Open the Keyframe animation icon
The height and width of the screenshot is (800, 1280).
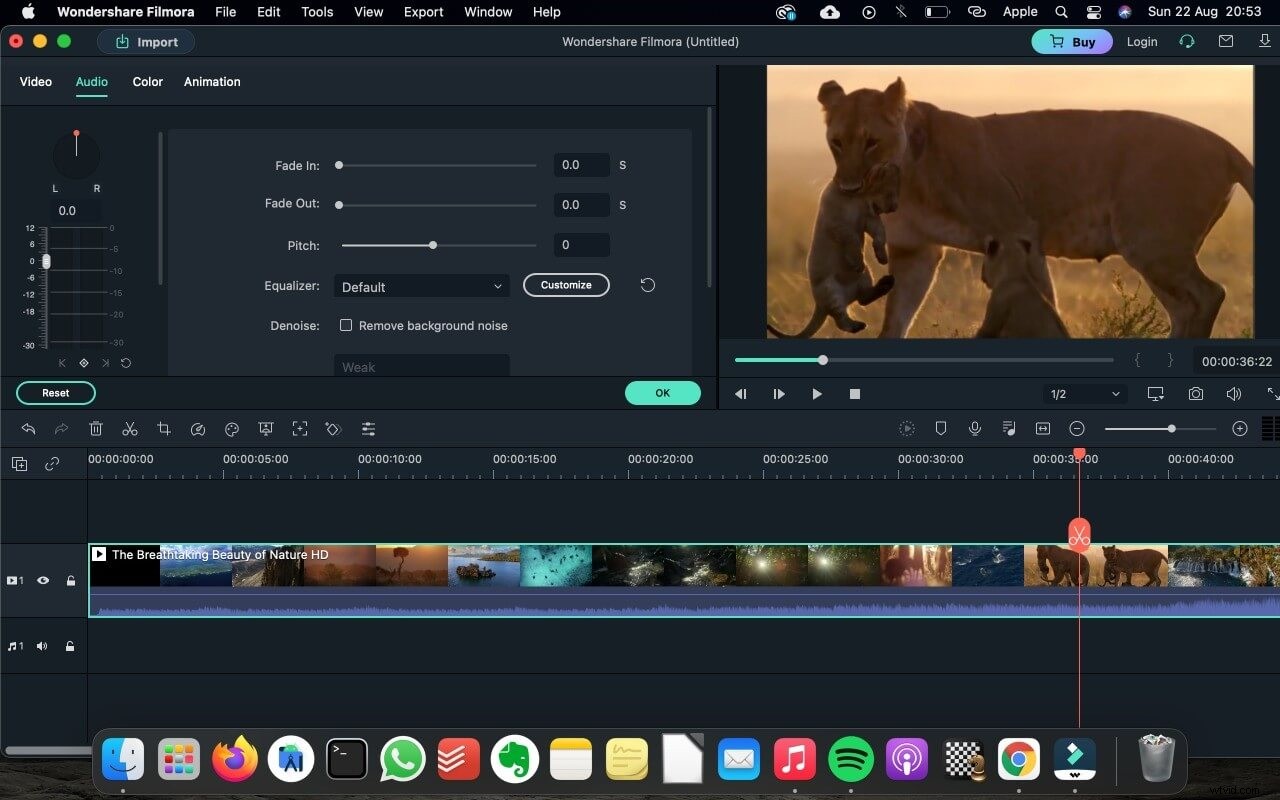click(333, 428)
